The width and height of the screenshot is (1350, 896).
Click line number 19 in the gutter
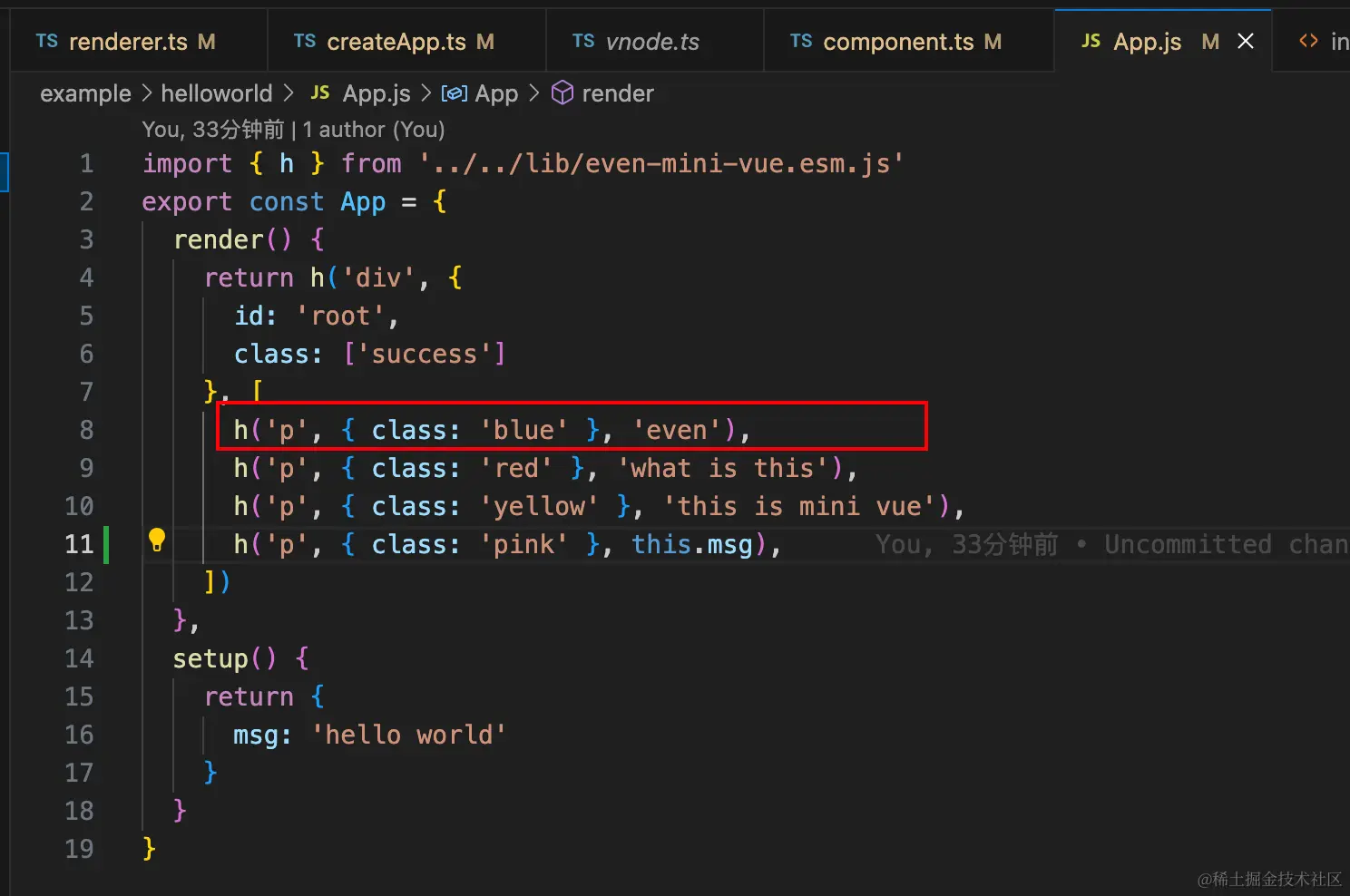click(80, 849)
